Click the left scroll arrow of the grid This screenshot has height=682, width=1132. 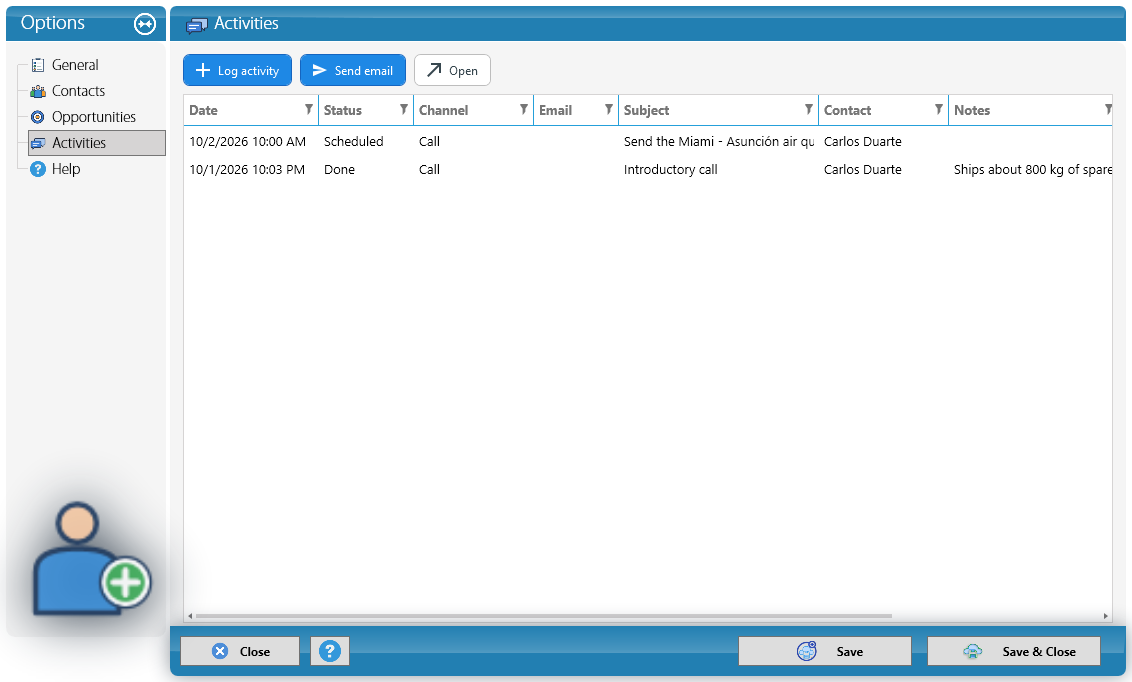tap(190, 616)
